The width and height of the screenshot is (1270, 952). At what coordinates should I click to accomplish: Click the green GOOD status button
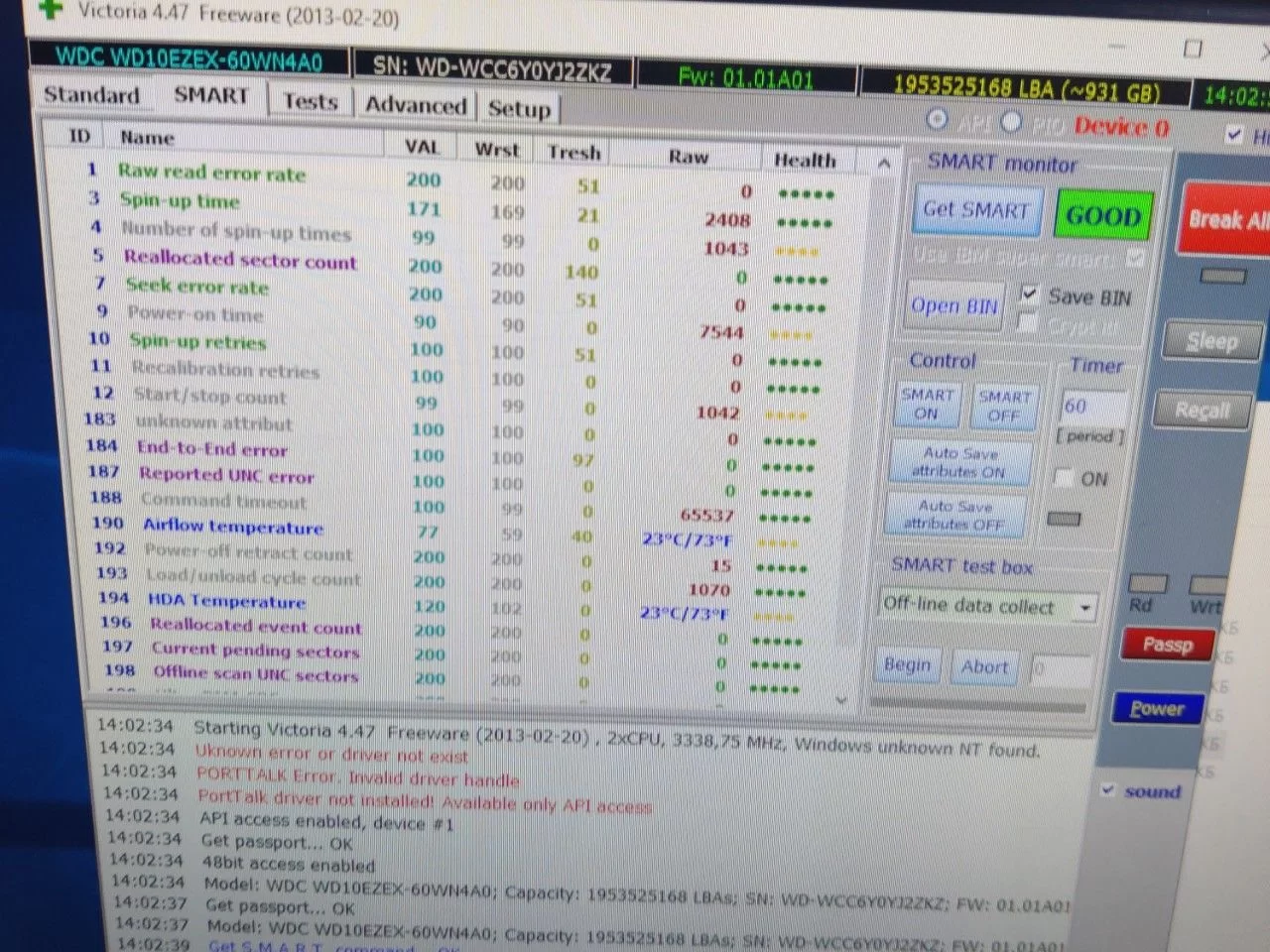pos(1103,215)
